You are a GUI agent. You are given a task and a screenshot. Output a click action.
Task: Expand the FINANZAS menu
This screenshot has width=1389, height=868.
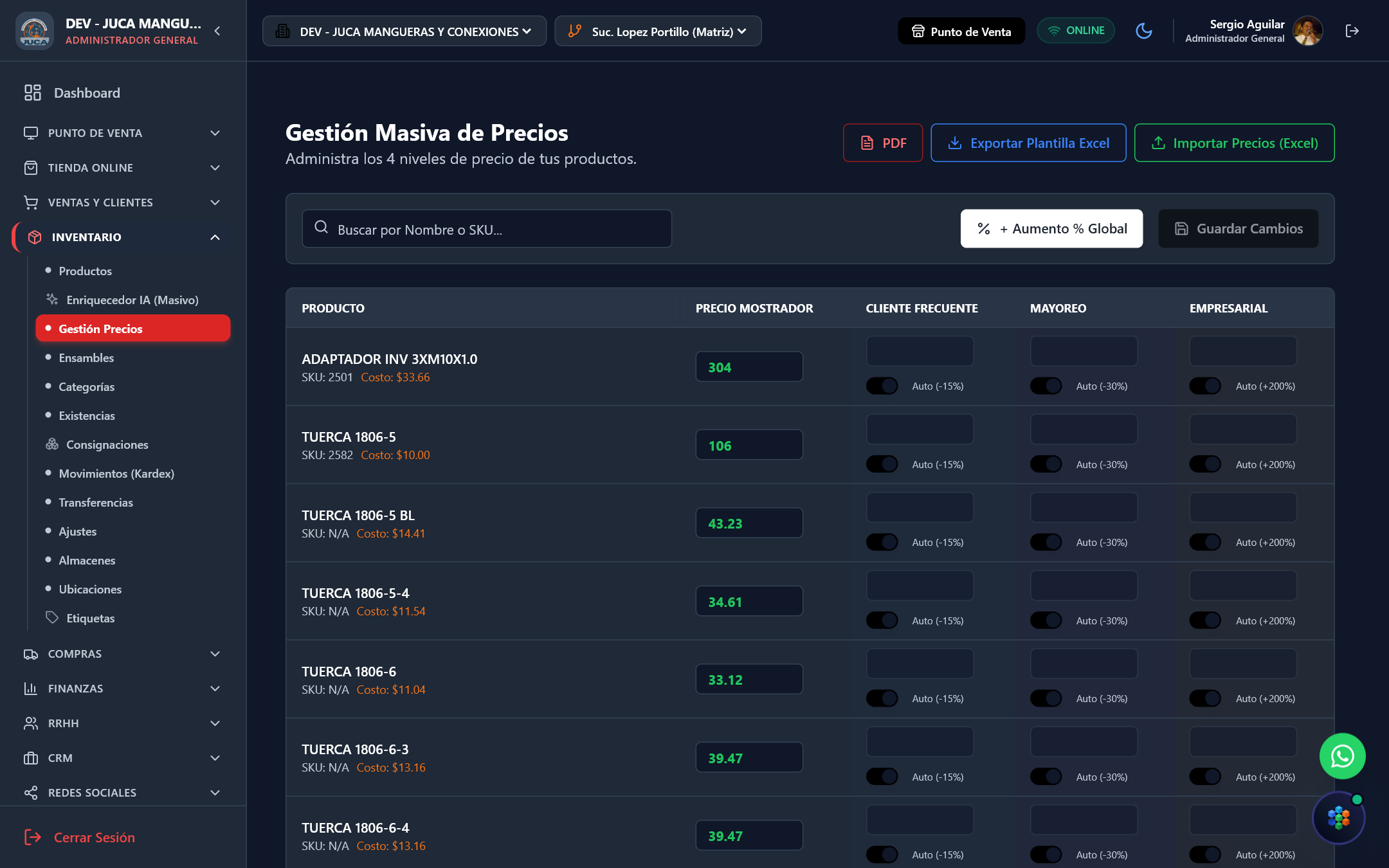tap(123, 689)
